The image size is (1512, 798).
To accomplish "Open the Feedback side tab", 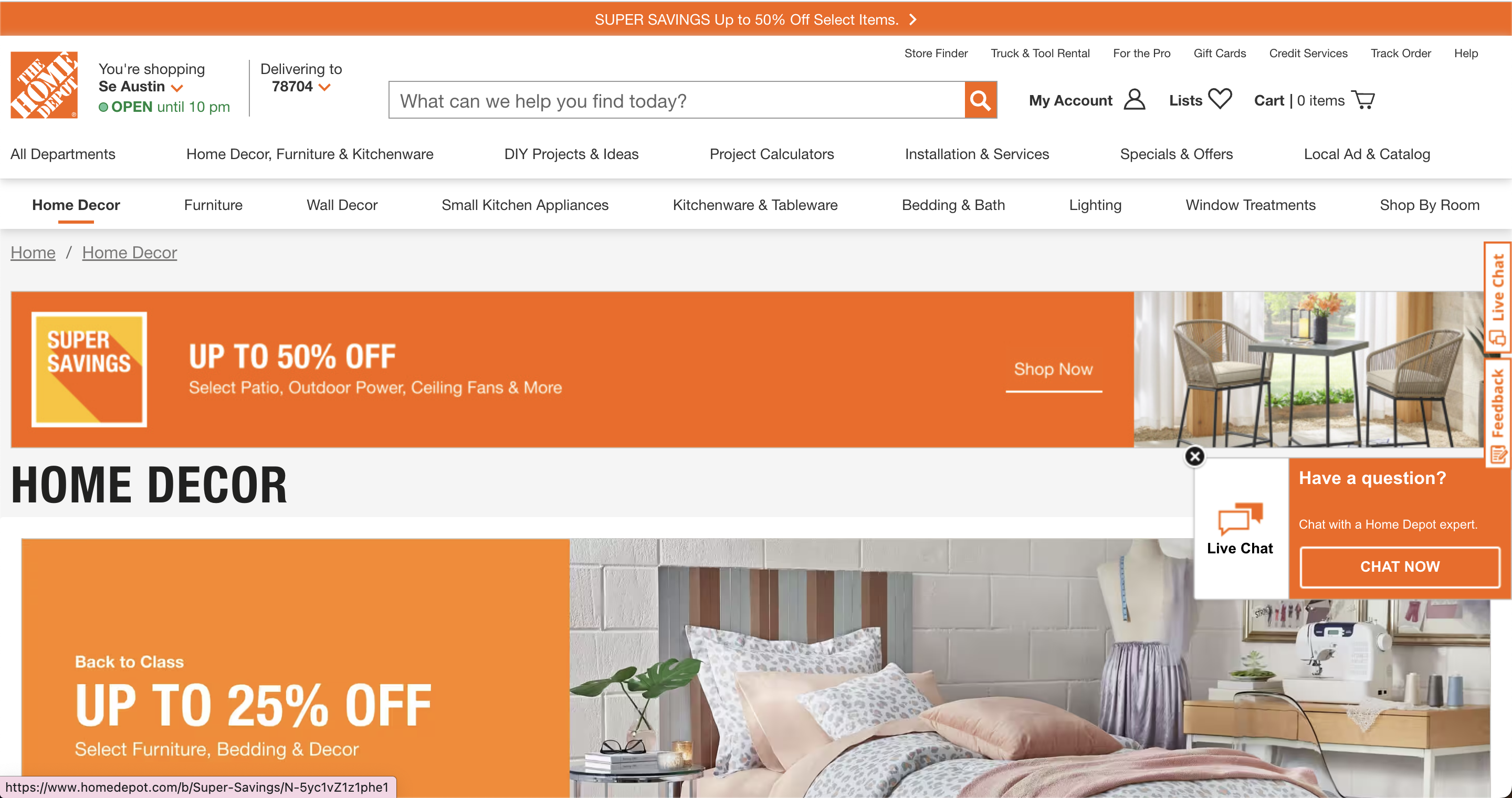I will tap(1498, 414).
